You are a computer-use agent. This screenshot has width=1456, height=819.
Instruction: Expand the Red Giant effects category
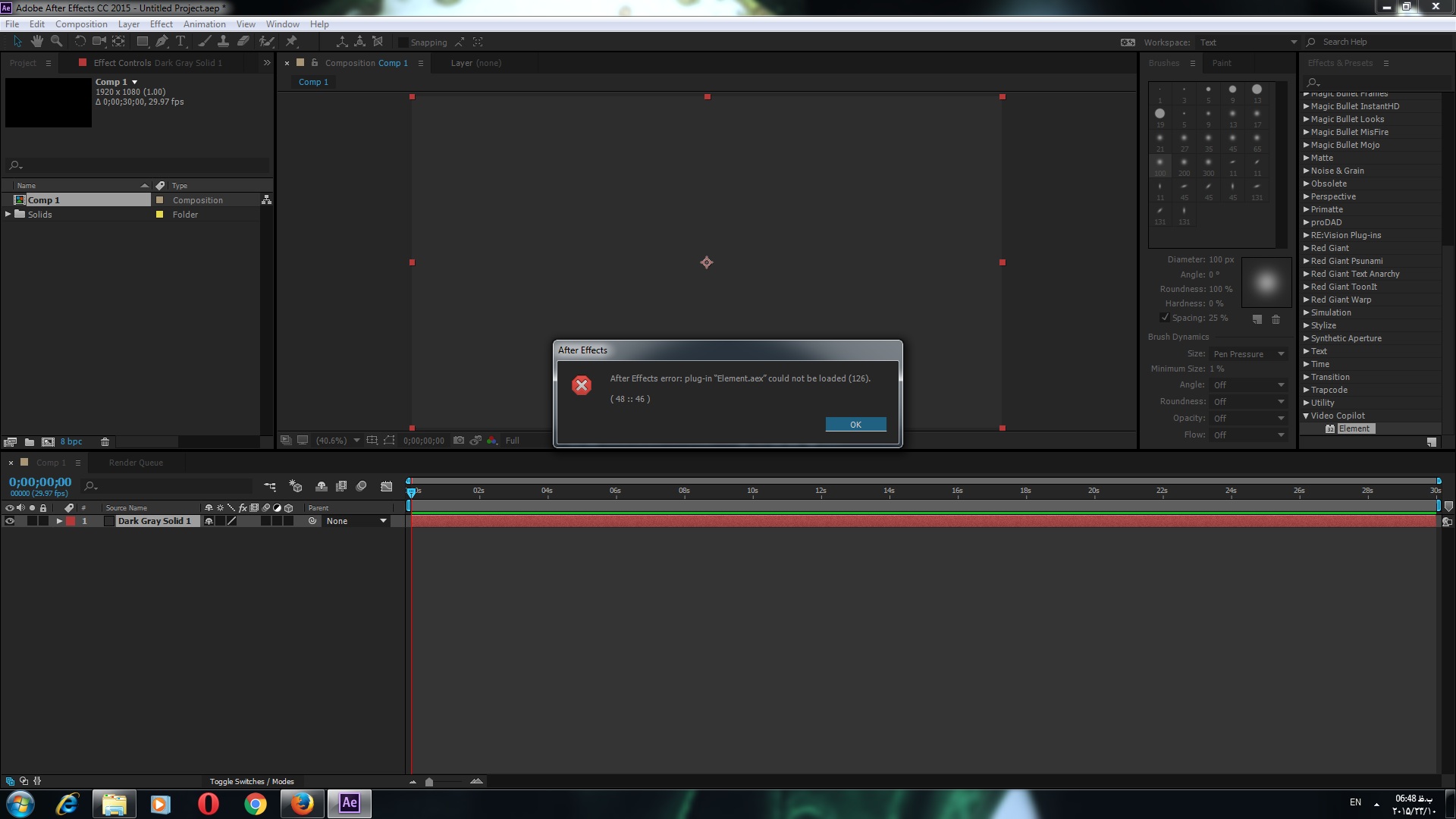[x=1307, y=248]
